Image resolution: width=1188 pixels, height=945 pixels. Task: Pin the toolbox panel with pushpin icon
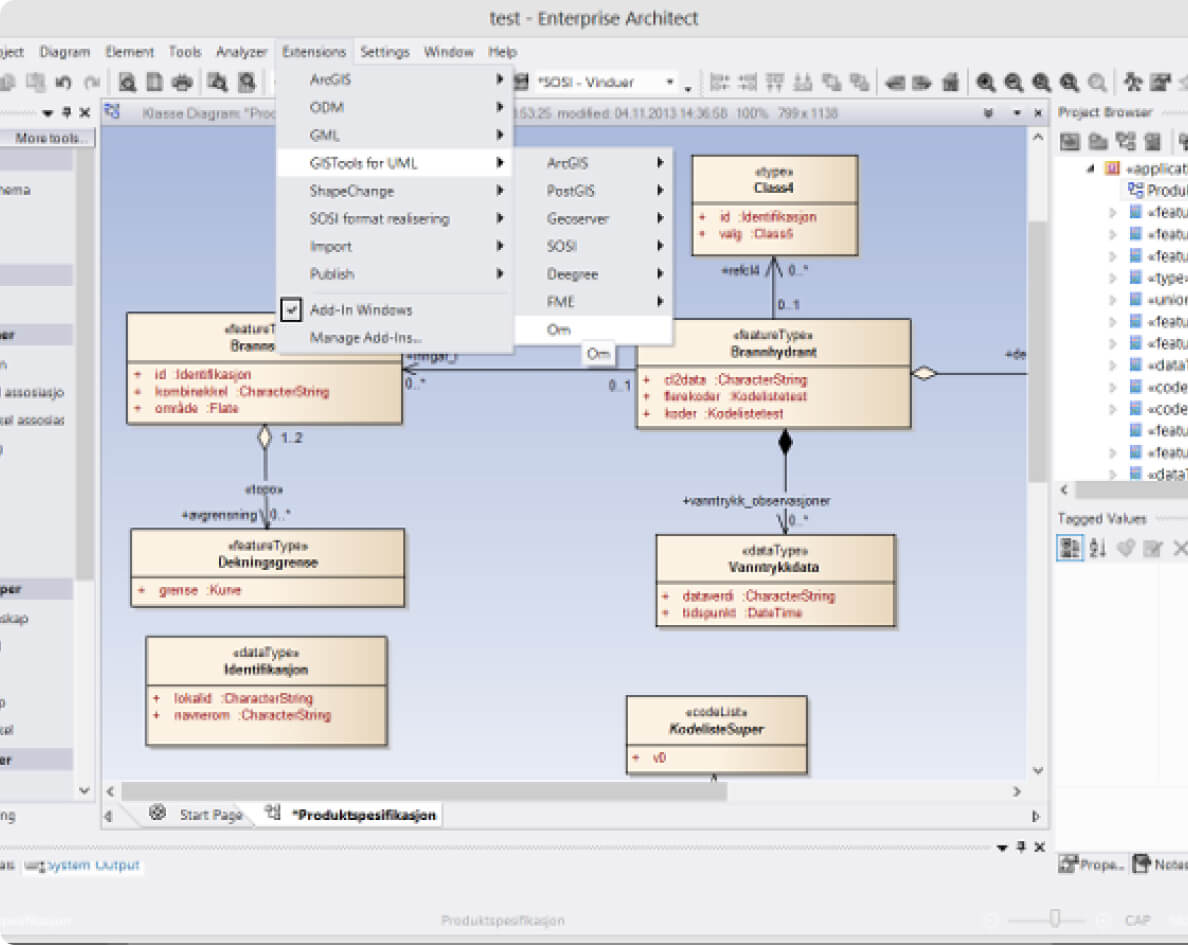(x=67, y=113)
